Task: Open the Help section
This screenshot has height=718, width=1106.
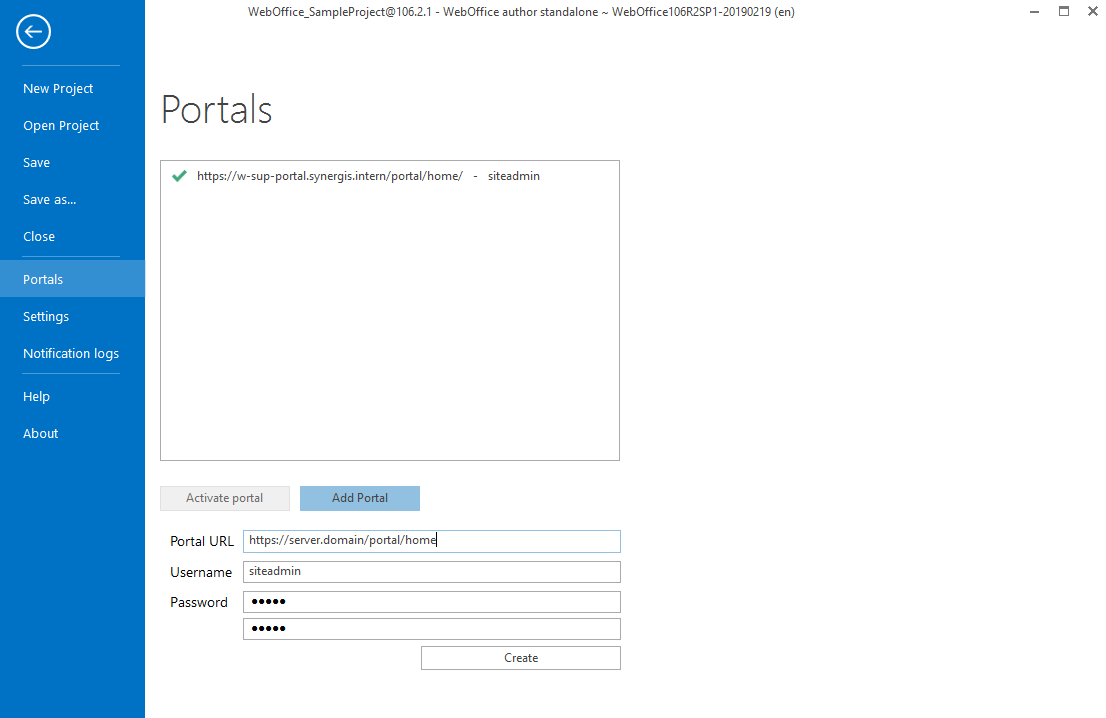Action: pos(36,396)
